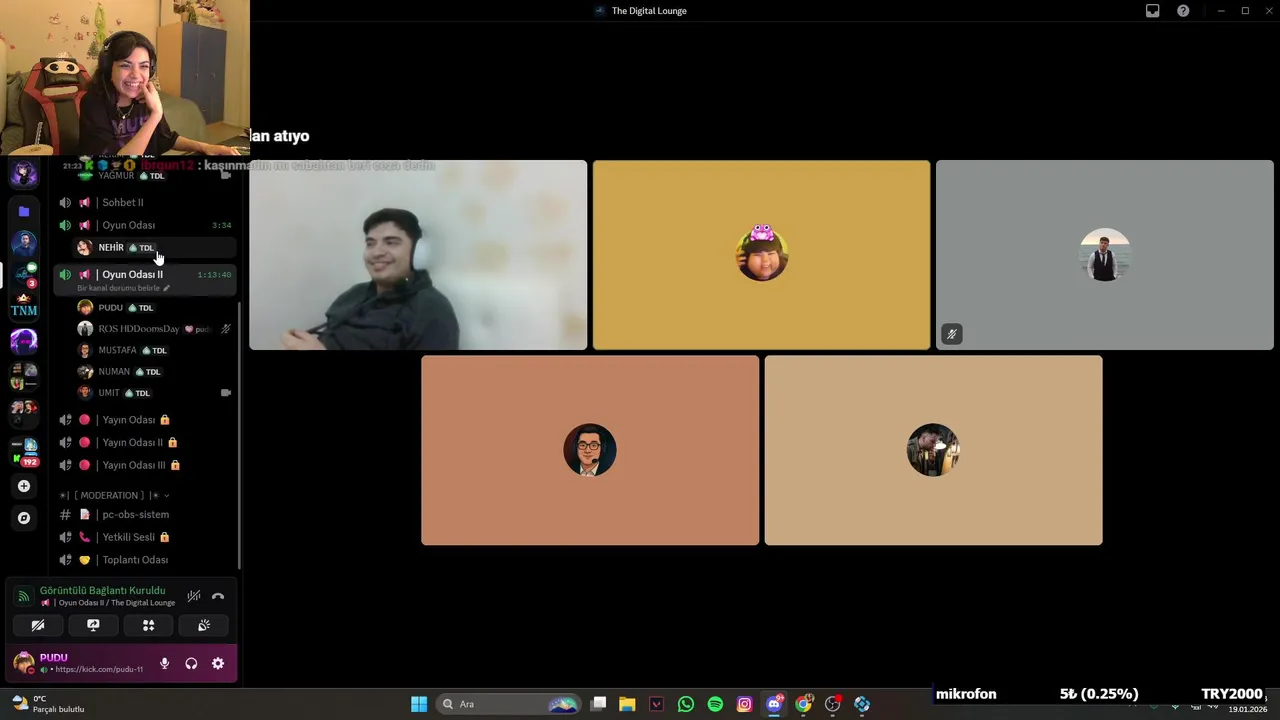This screenshot has width=1280, height=720.
Task: Focus the gray muted participant tile
Action: point(1104,255)
